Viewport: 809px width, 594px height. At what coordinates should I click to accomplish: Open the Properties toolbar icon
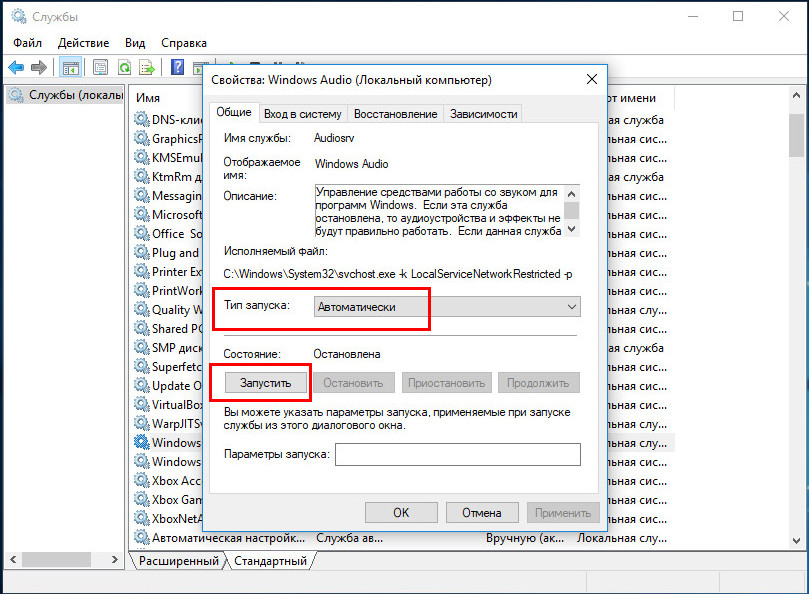(101, 67)
